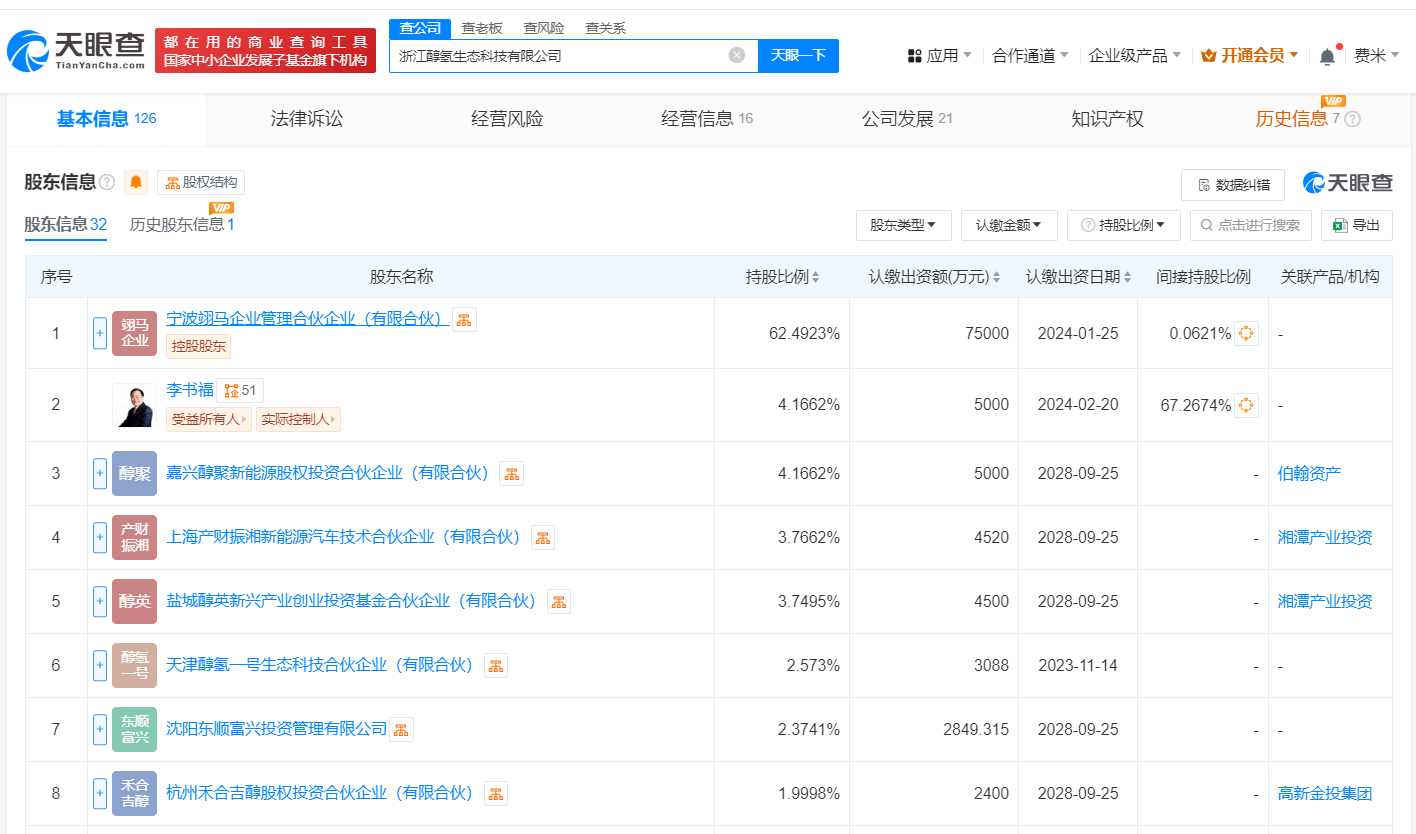The width and height of the screenshot is (1416, 834).
Task: Switch to the 法律诉讼 tab
Action: tap(307, 119)
